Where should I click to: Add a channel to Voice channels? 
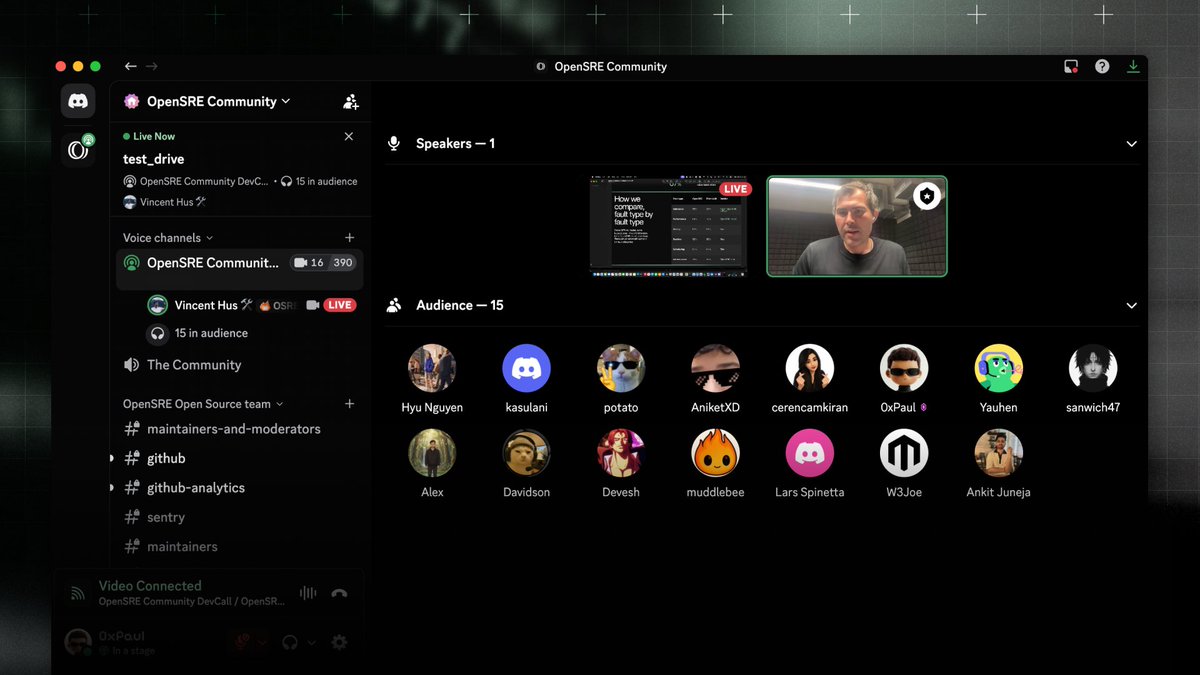pos(350,238)
